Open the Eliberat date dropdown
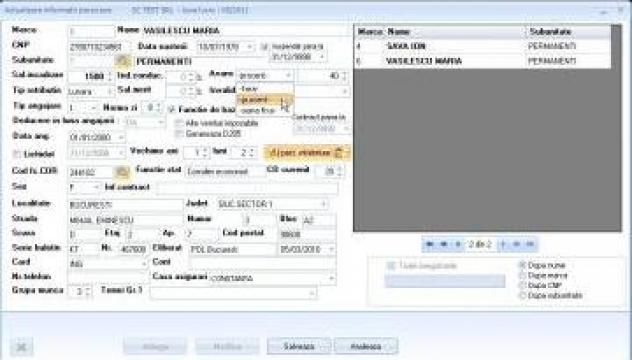 click(x=331, y=250)
